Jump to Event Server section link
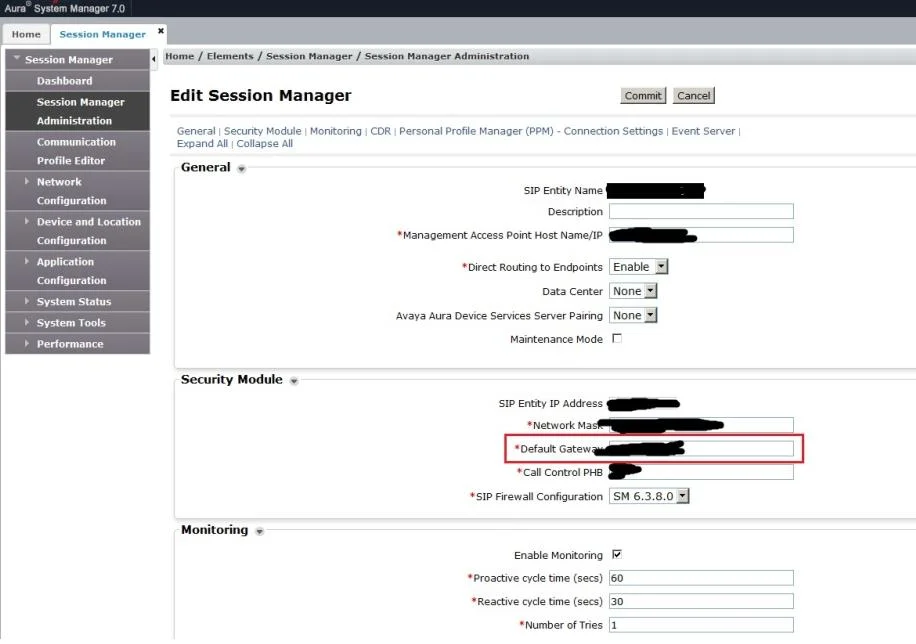Image resolution: width=916 pixels, height=644 pixels. [703, 131]
